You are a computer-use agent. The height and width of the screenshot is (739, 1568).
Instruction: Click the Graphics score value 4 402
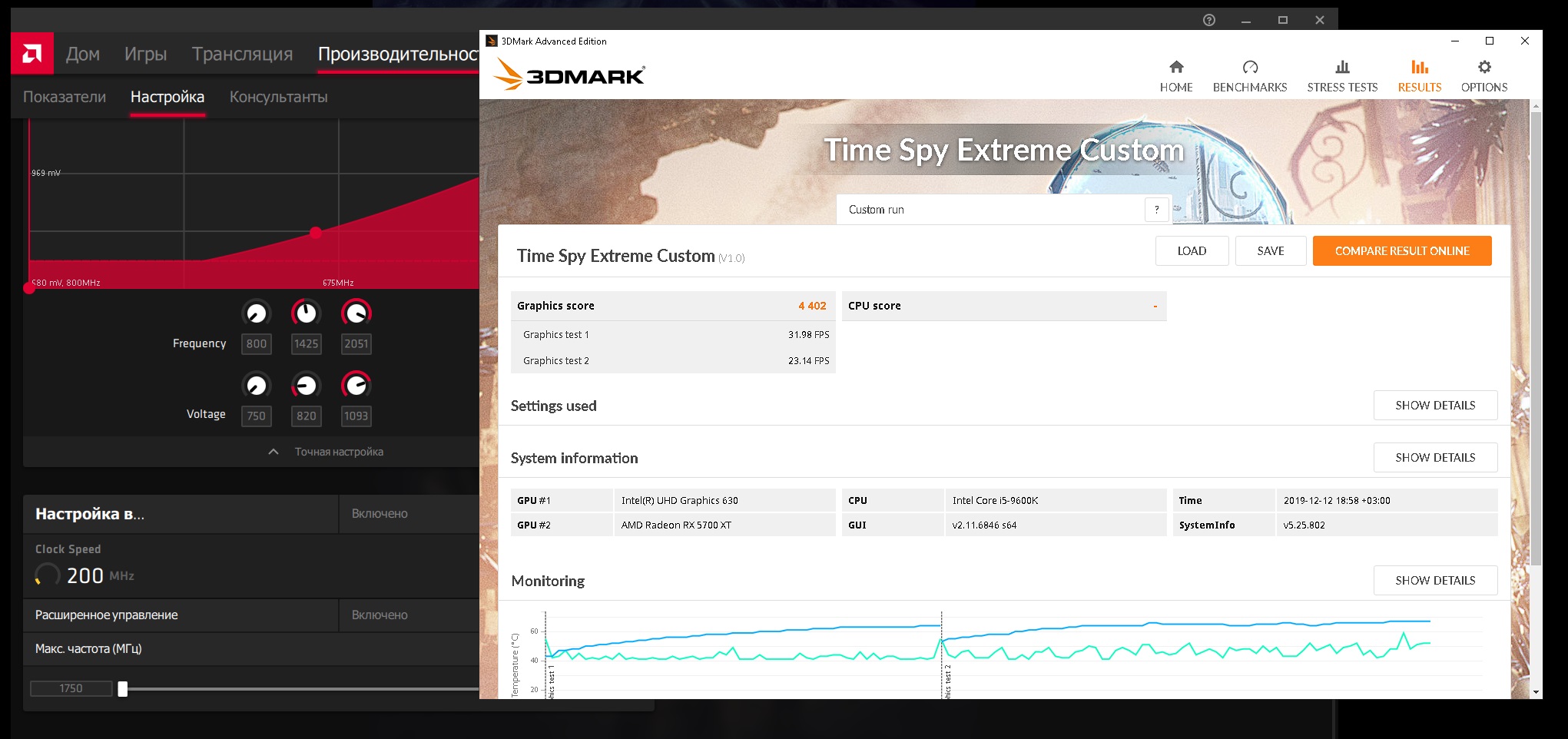[812, 306]
